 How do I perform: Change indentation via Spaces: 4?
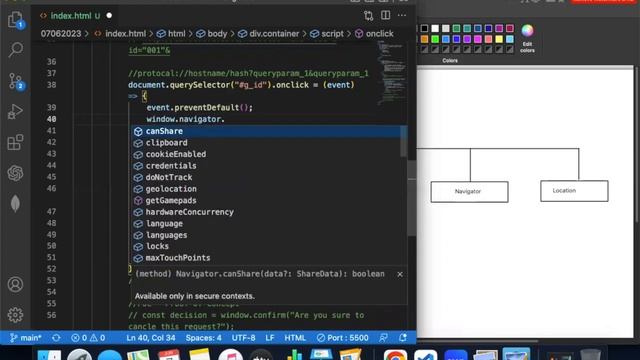tap(204, 338)
